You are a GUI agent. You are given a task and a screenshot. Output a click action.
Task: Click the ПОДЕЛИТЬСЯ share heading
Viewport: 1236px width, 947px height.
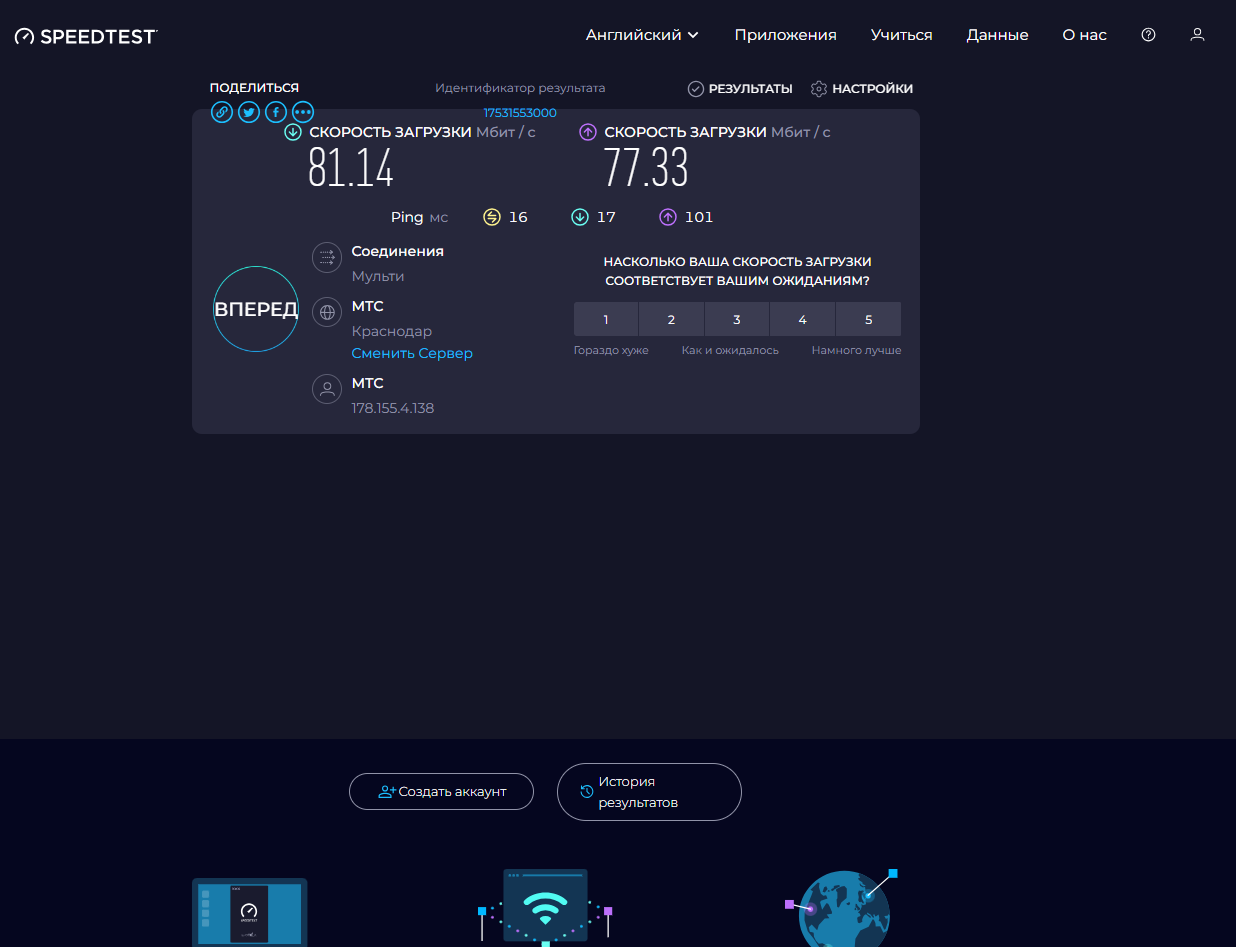point(254,88)
